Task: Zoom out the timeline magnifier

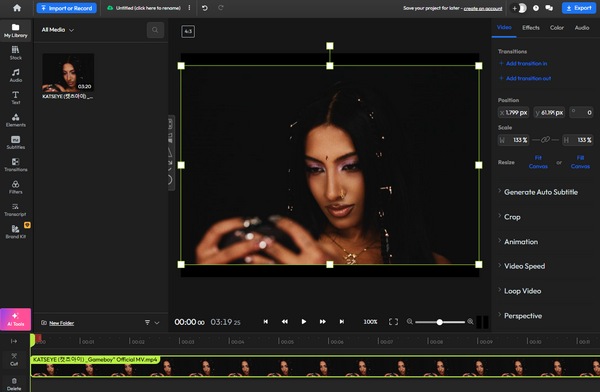Action: click(x=409, y=322)
